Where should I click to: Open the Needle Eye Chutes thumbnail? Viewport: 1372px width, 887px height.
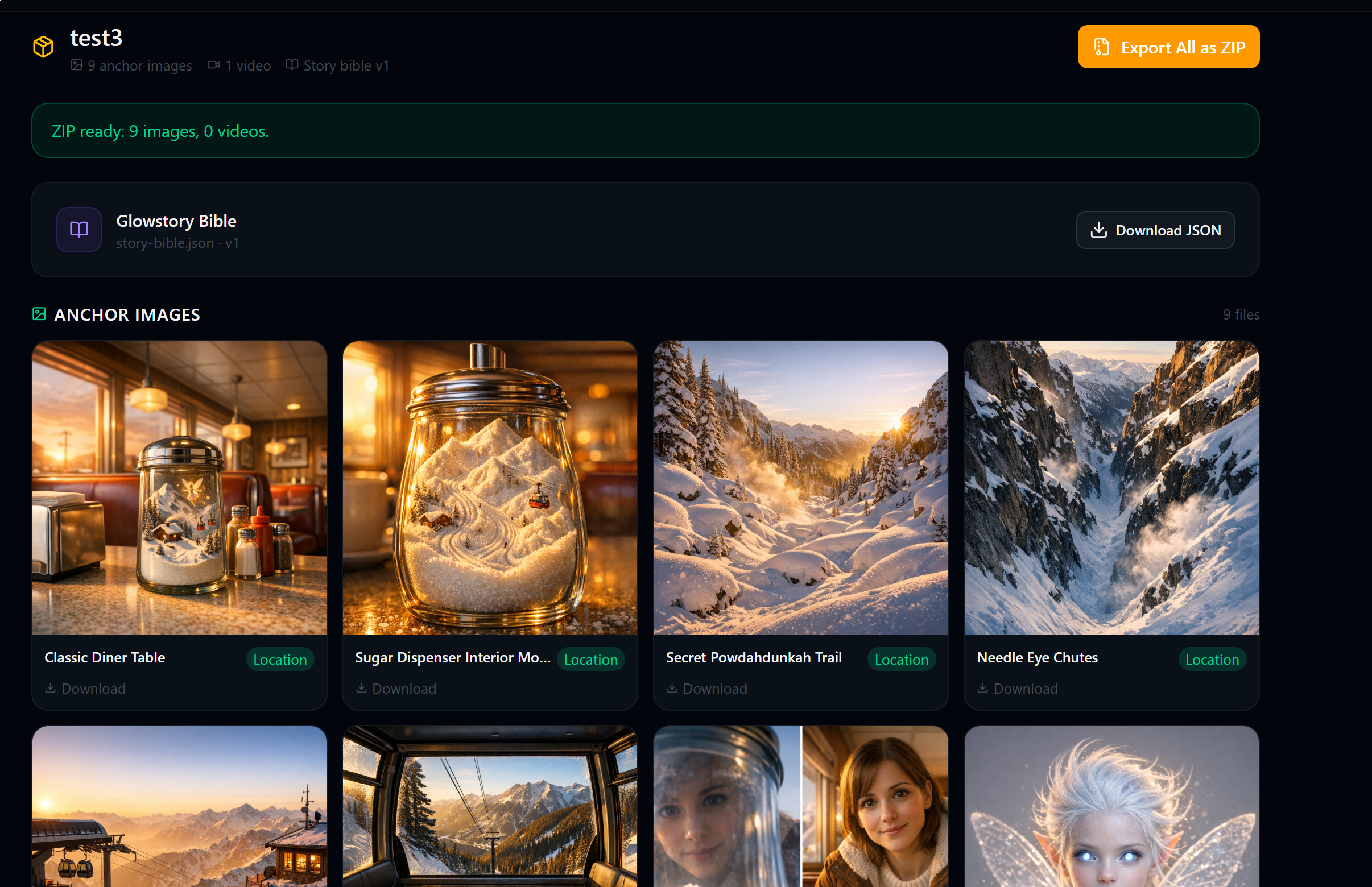click(x=1111, y=488)
